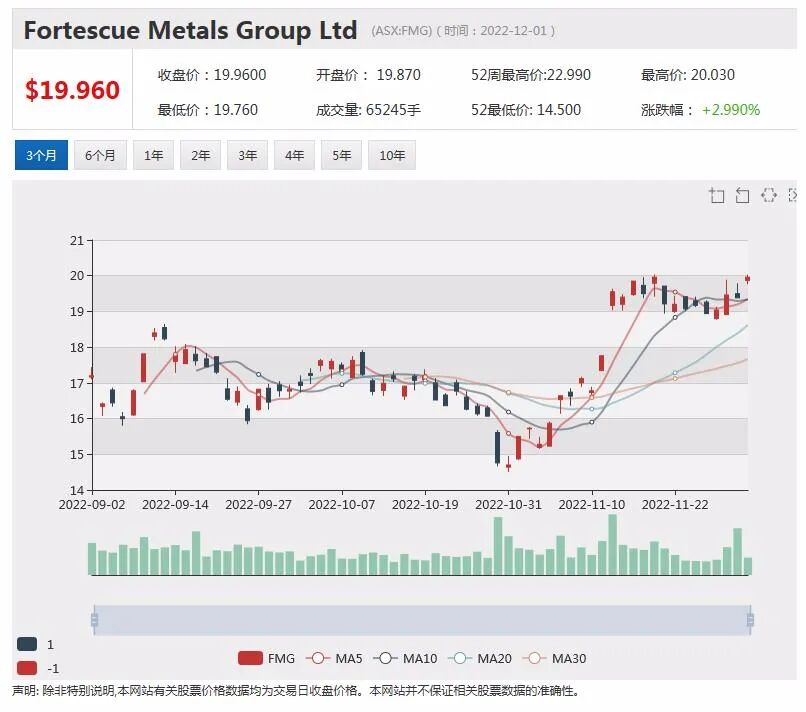Click the restore chart icon

click(768, 195)
